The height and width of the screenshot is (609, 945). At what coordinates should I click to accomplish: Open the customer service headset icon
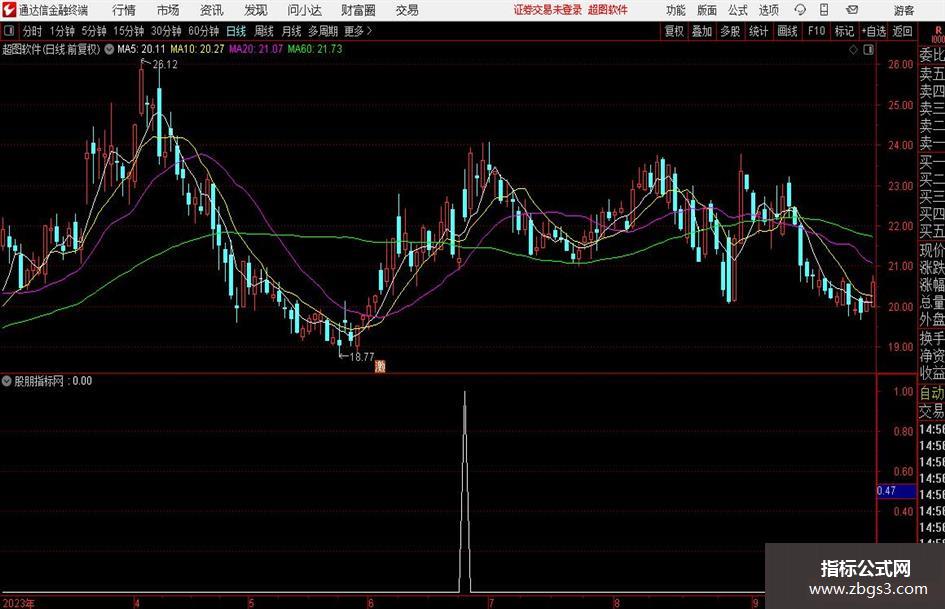pyautogui.click(x=800, y=10)
